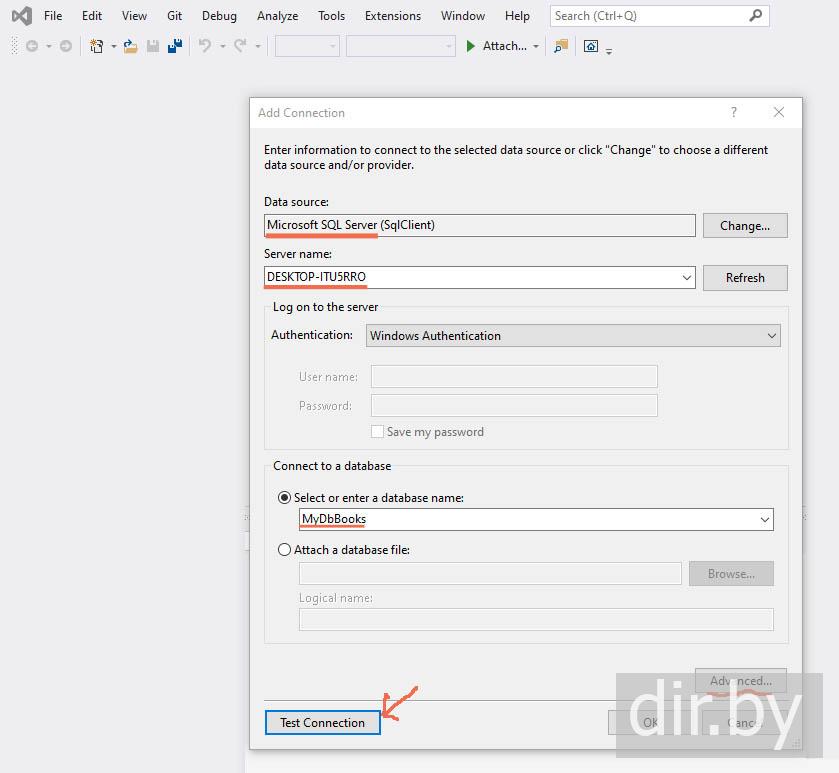Click the User name input field
The height and width of the screenshot is (773, 839).
coord(514,377)
